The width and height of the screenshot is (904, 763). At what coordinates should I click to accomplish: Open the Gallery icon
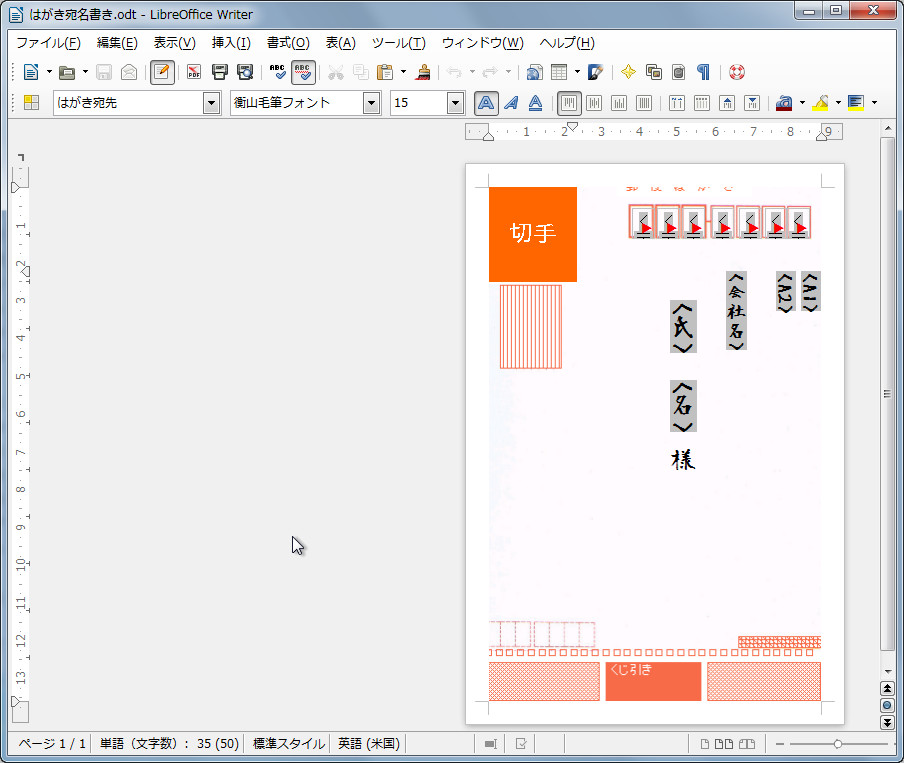coord(654,72)
